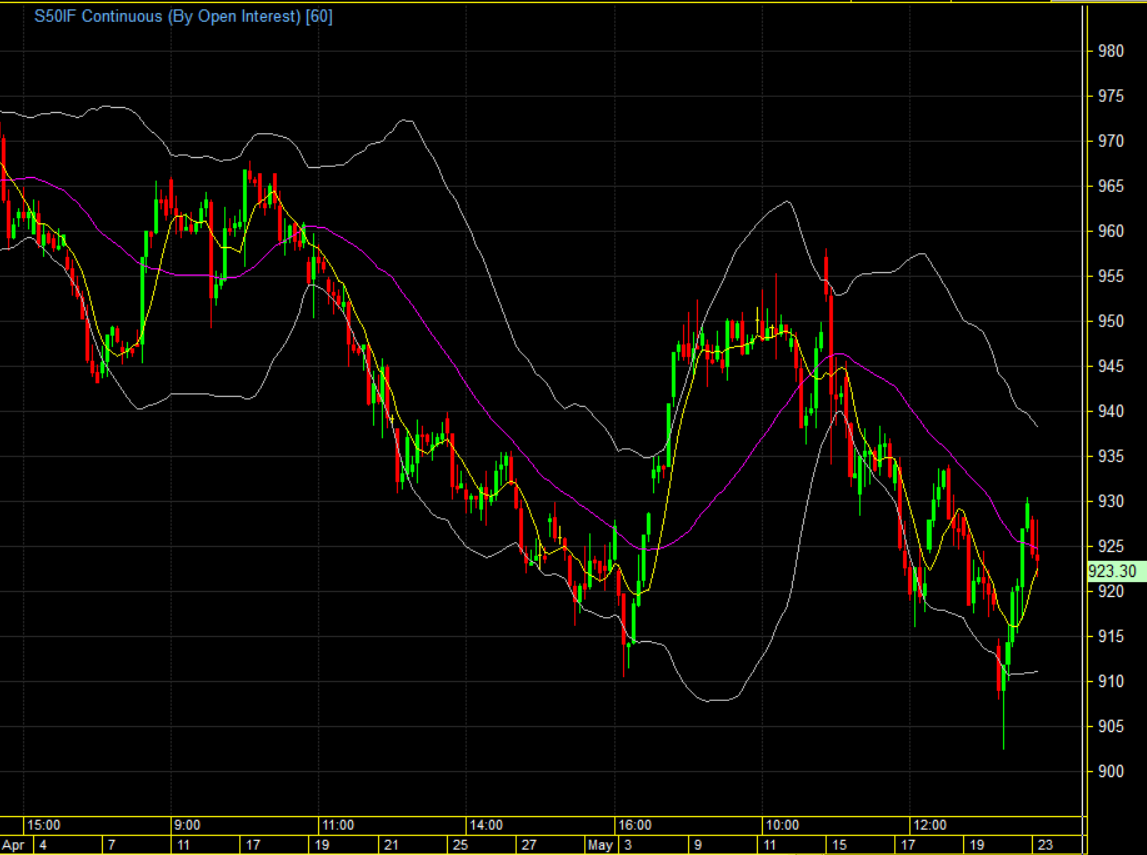Click the 15:00 time axis label
This screenshot has width=1147, height=855.
click(x=44, y=825)
